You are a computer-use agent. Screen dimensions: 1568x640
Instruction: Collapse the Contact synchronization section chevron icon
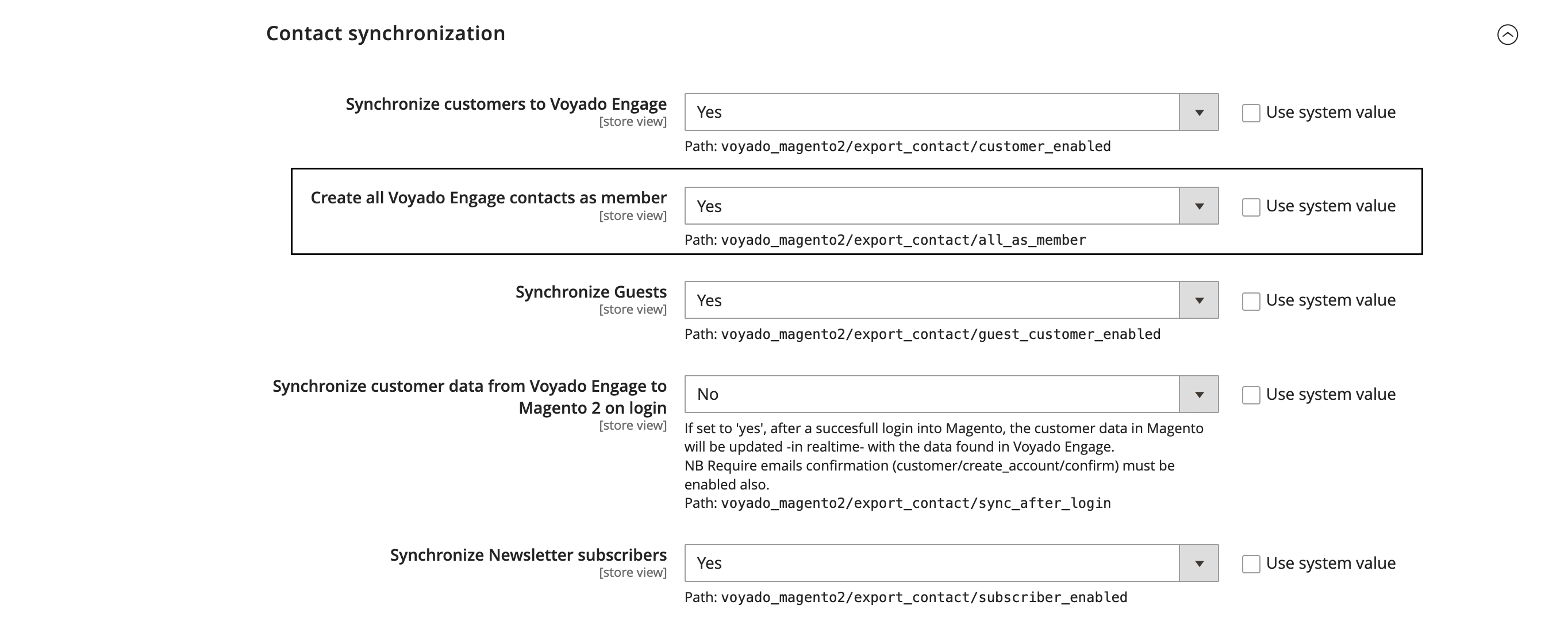(1507, 34)
